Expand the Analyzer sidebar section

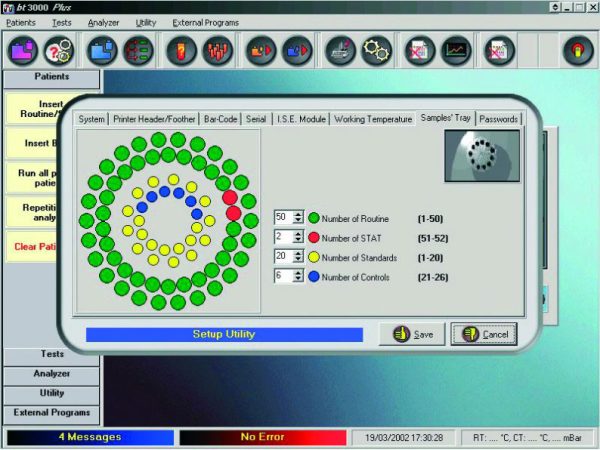pos(52,375)
